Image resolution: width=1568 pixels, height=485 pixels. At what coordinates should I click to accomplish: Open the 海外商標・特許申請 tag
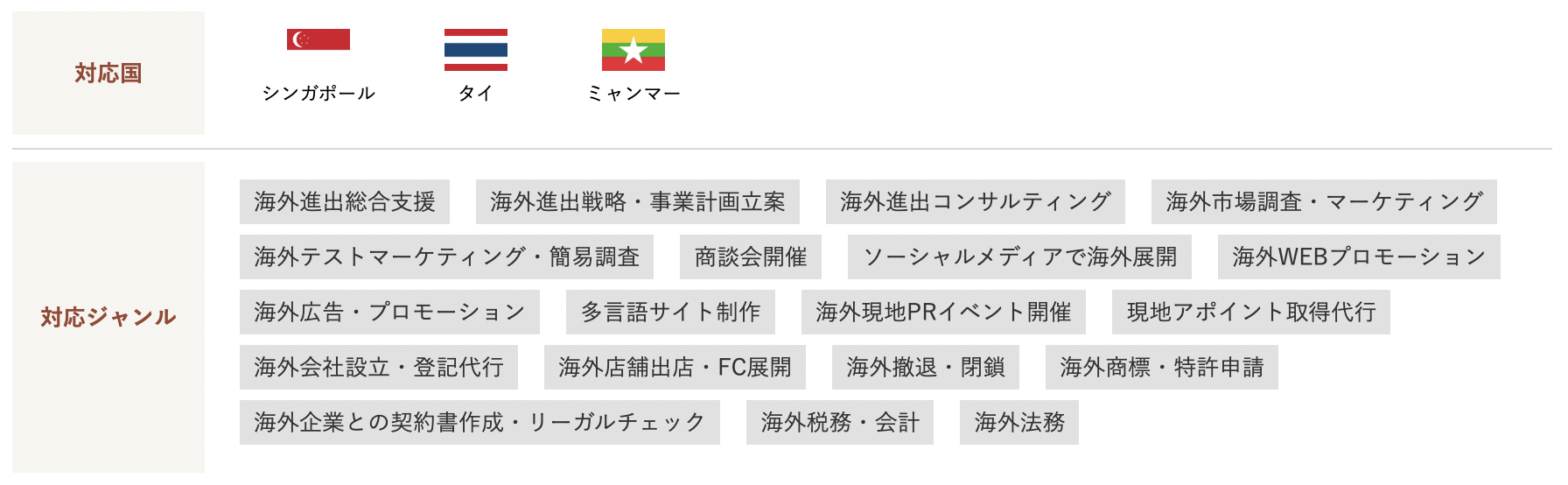coord(1162,368)
